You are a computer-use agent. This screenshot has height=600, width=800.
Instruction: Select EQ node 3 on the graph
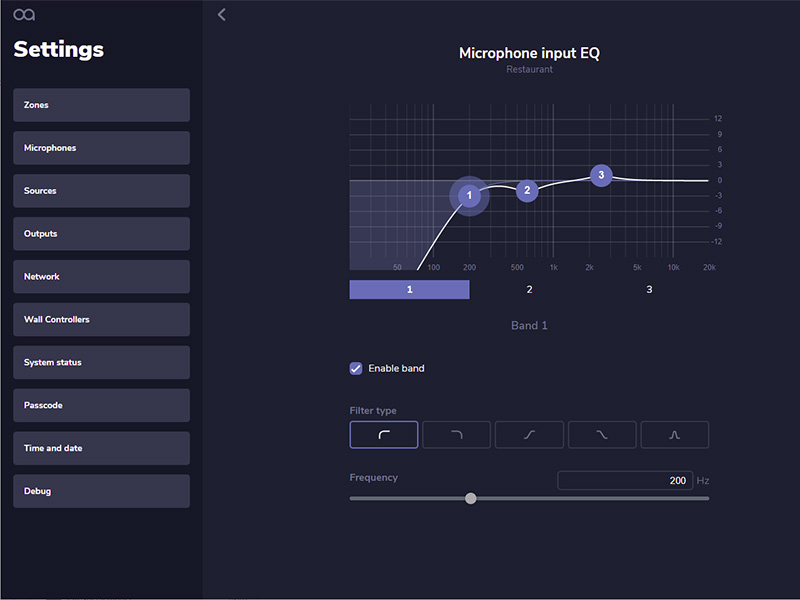tap(600, 175)
